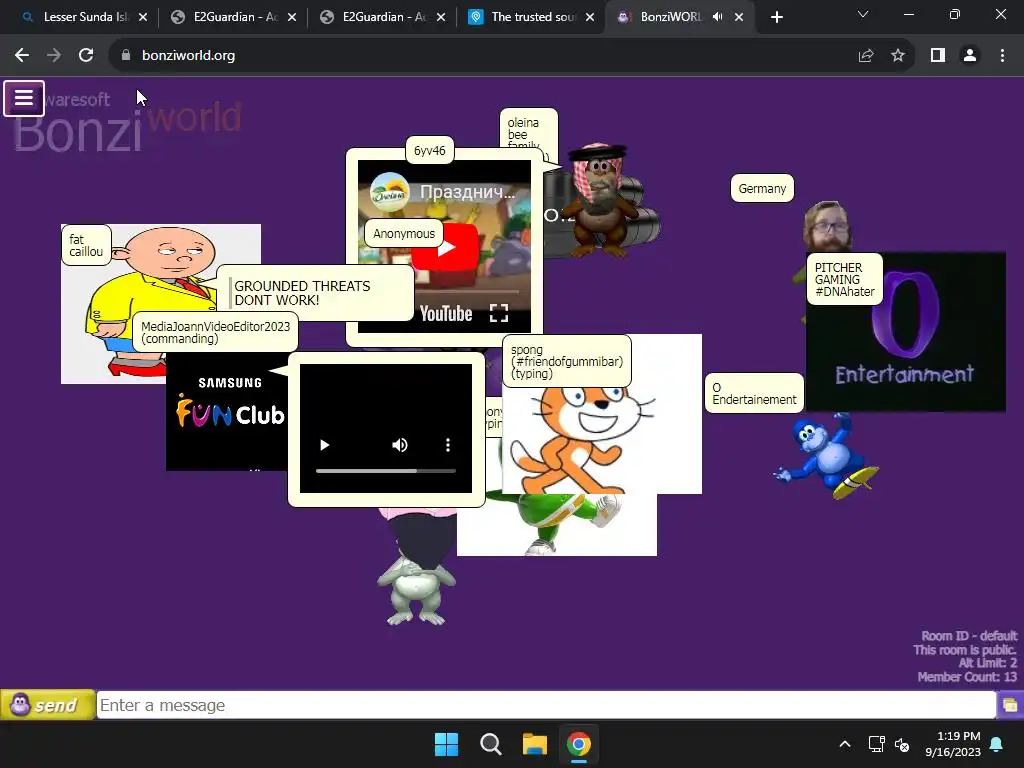Image resolution: width=1024 pixels, height=768 pixels.
Task: Select the grey Bonzi character at bottom
Action: click(416, 591)
